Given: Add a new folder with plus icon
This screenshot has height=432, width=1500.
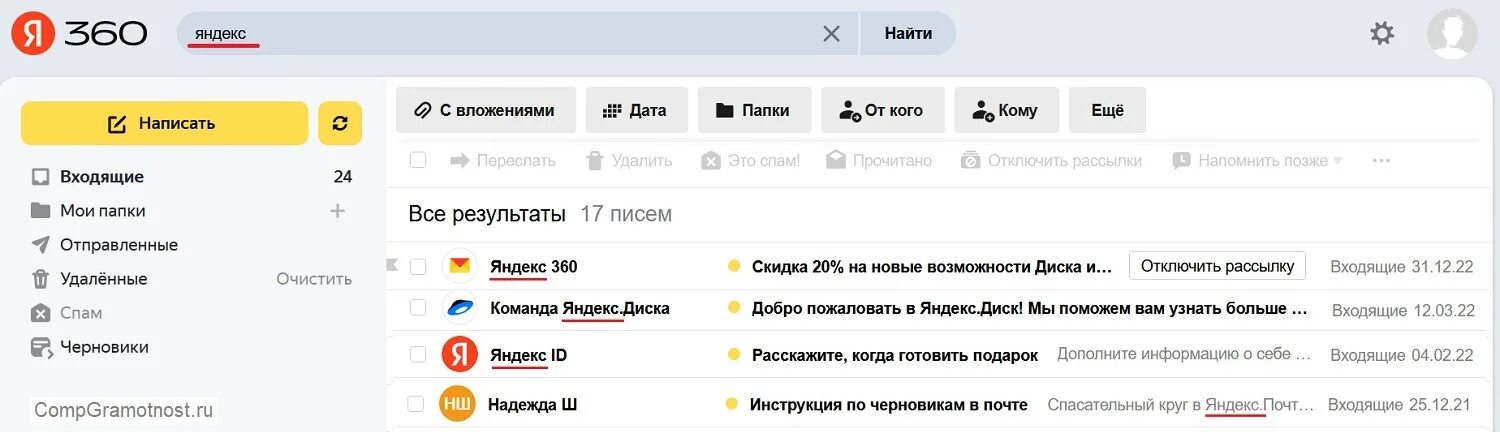Looking at the screenshot, I should point(337,211).
